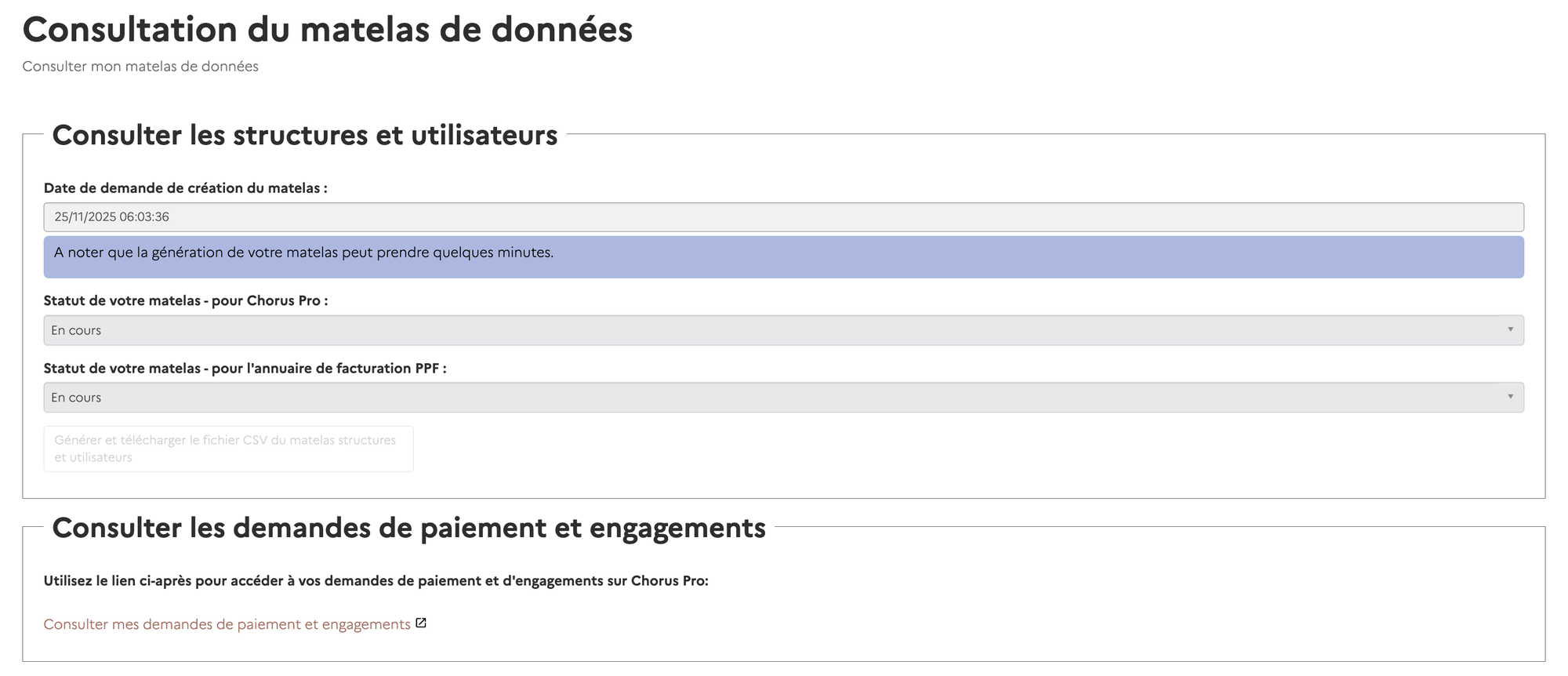Click the arrow of PPF annuaire status dropdown

tap(1510, 398)
